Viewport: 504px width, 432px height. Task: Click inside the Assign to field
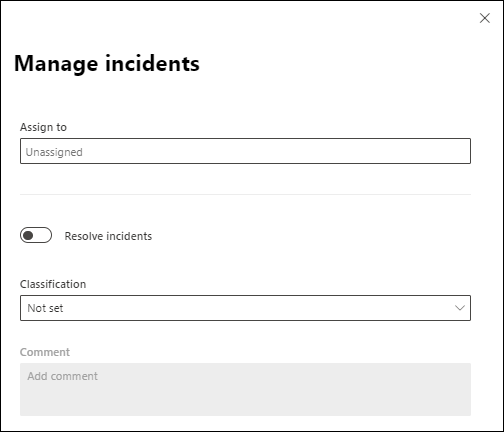point(245,151)
